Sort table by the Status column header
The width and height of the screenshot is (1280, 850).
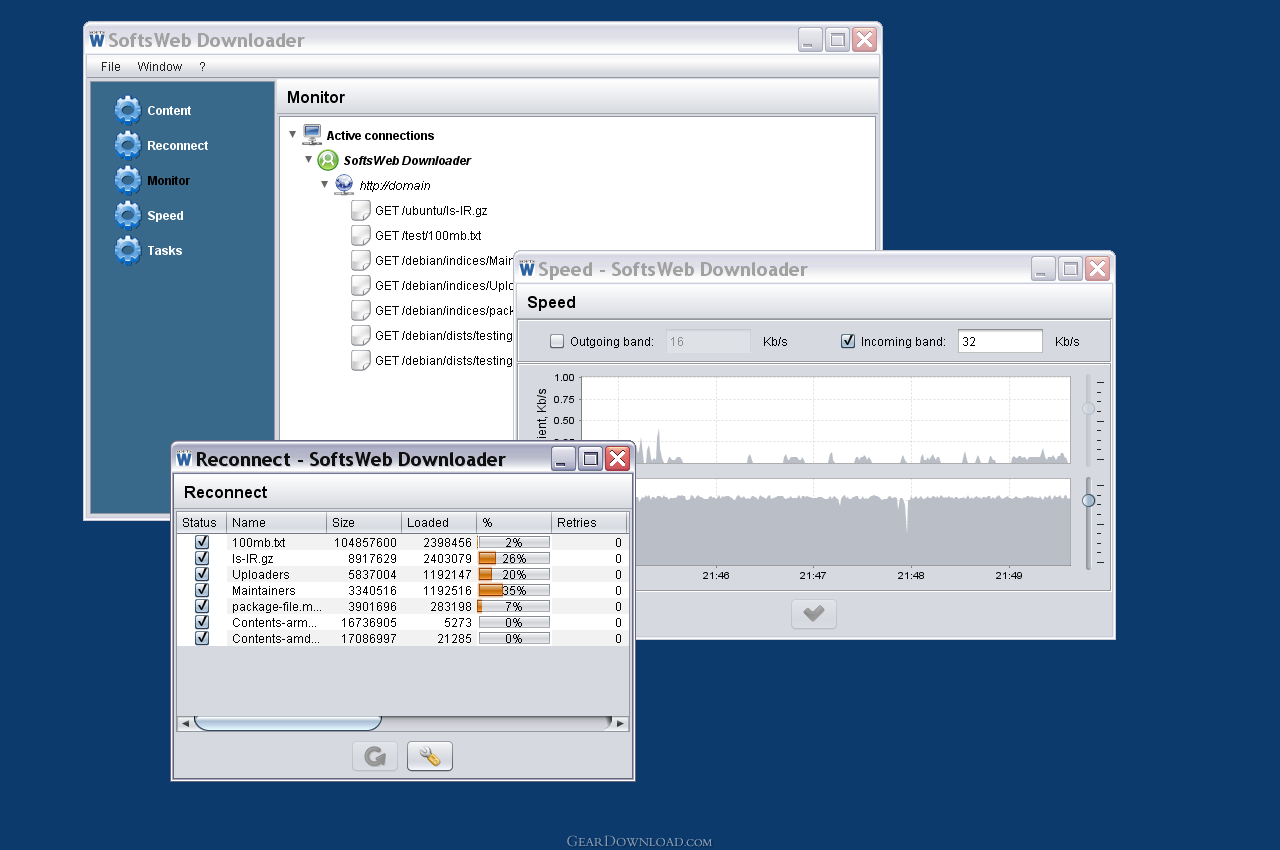pos(202,522)
